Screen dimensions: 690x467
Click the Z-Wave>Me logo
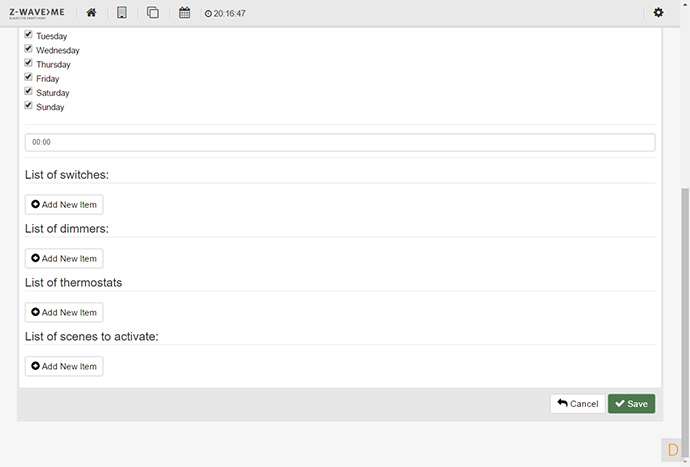(x=37, y=13)
